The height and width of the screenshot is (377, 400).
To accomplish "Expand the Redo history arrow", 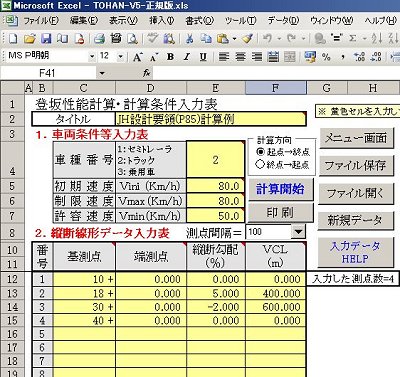I will [x=303, y=39].
